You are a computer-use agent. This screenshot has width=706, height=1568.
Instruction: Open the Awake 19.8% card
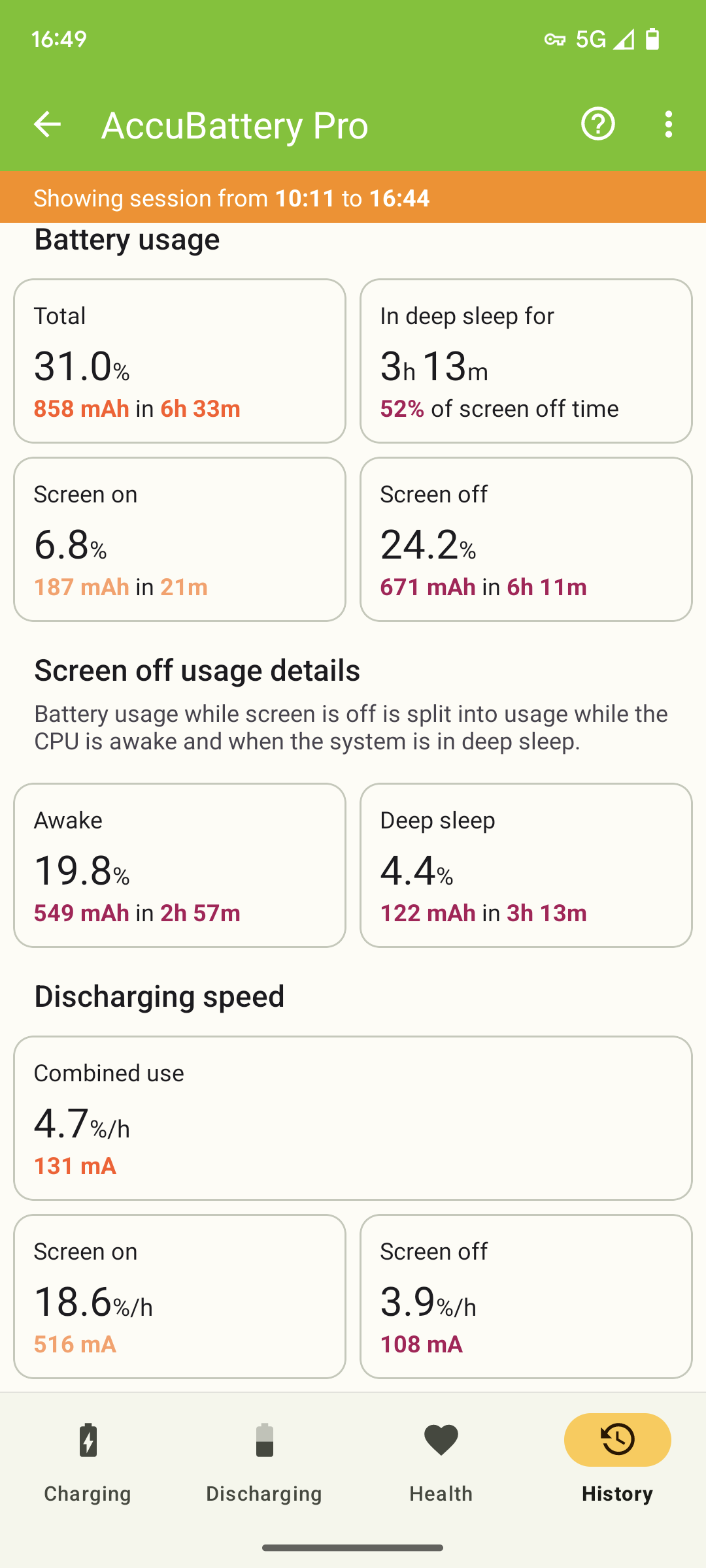pos(180,865)
